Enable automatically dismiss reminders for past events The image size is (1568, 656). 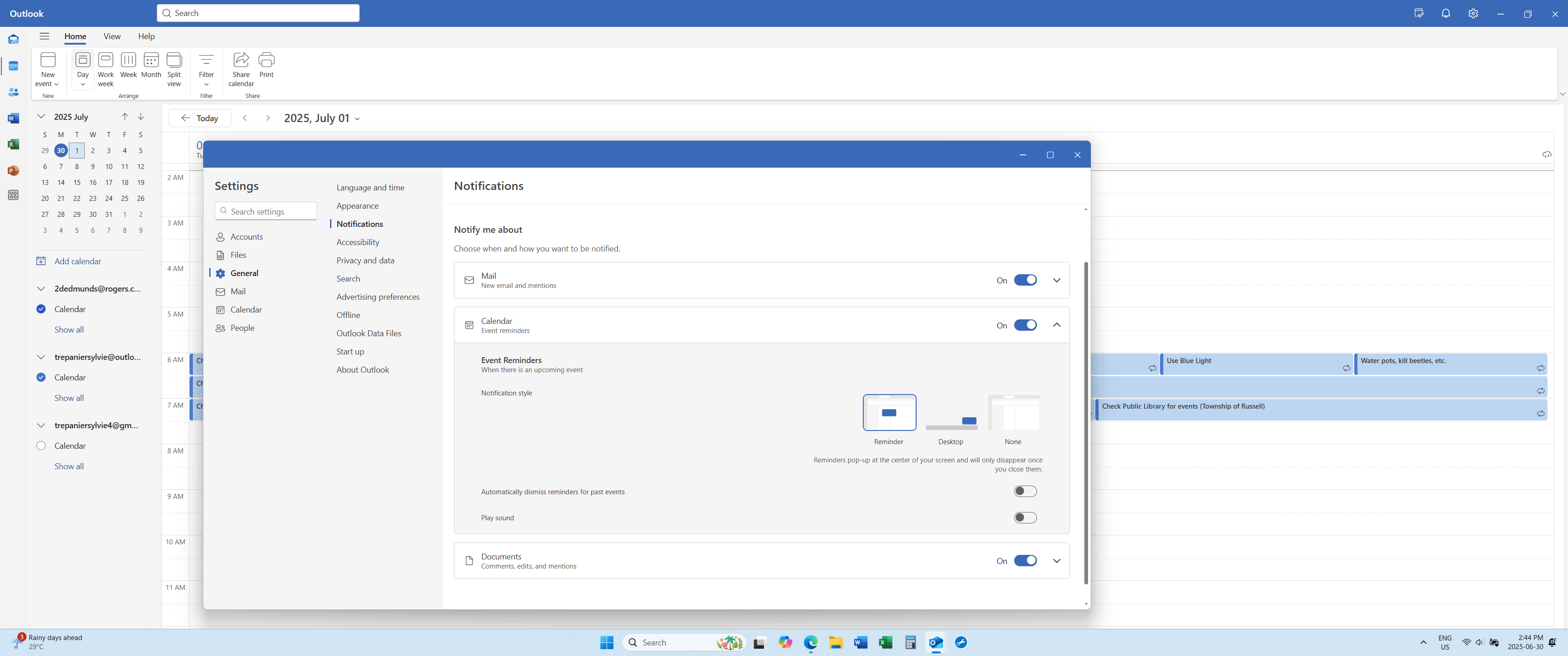[1025, 492]
